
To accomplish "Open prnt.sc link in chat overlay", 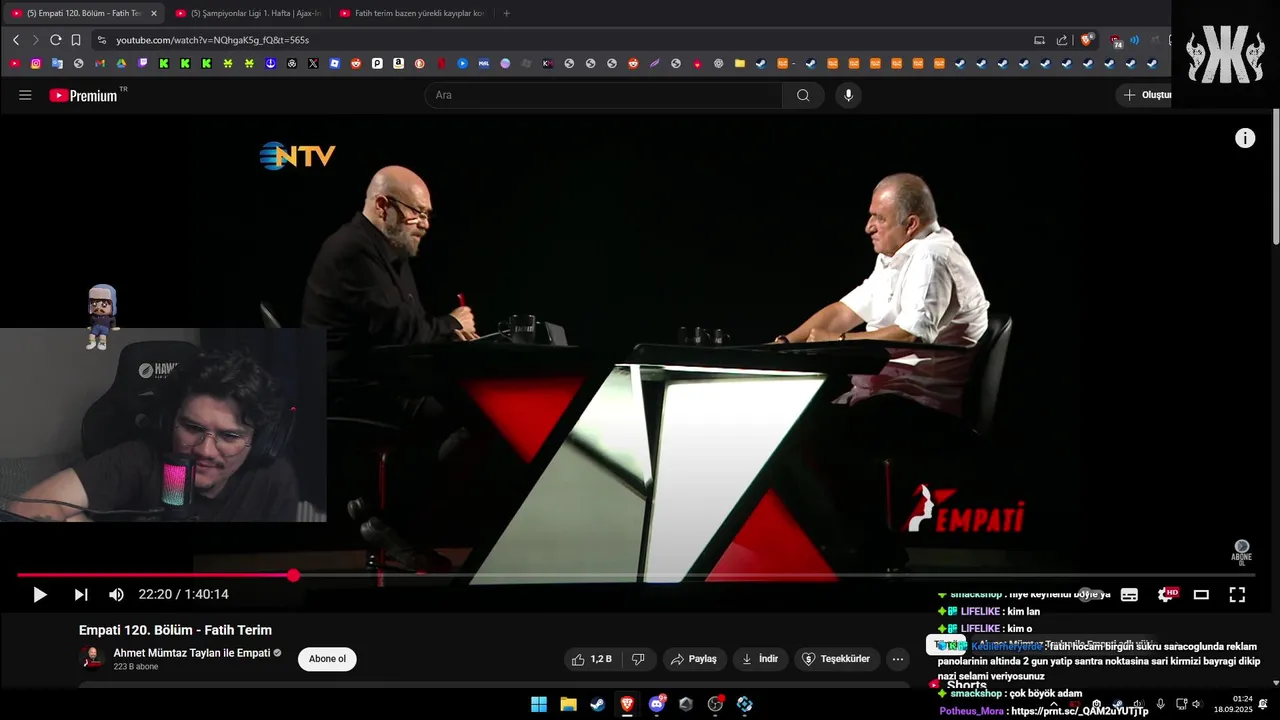I will click(1080, 711).
